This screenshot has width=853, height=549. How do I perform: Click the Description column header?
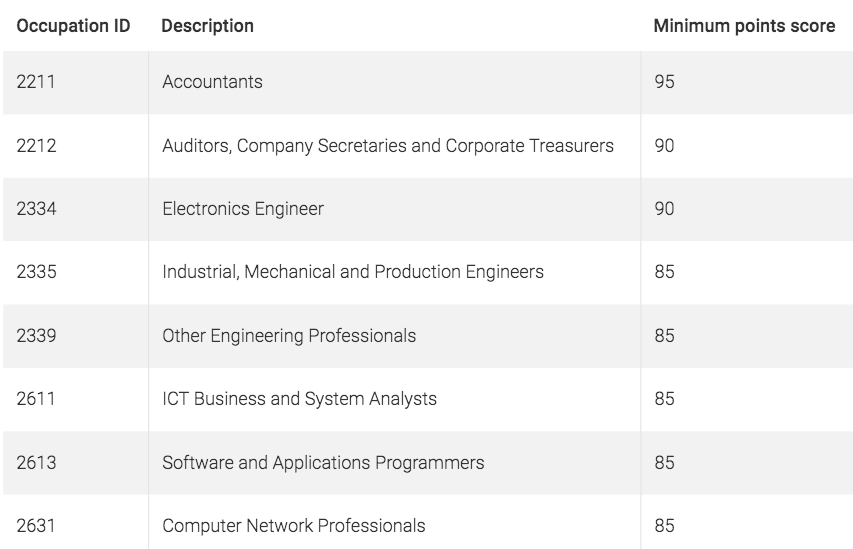tap(208, 26)
